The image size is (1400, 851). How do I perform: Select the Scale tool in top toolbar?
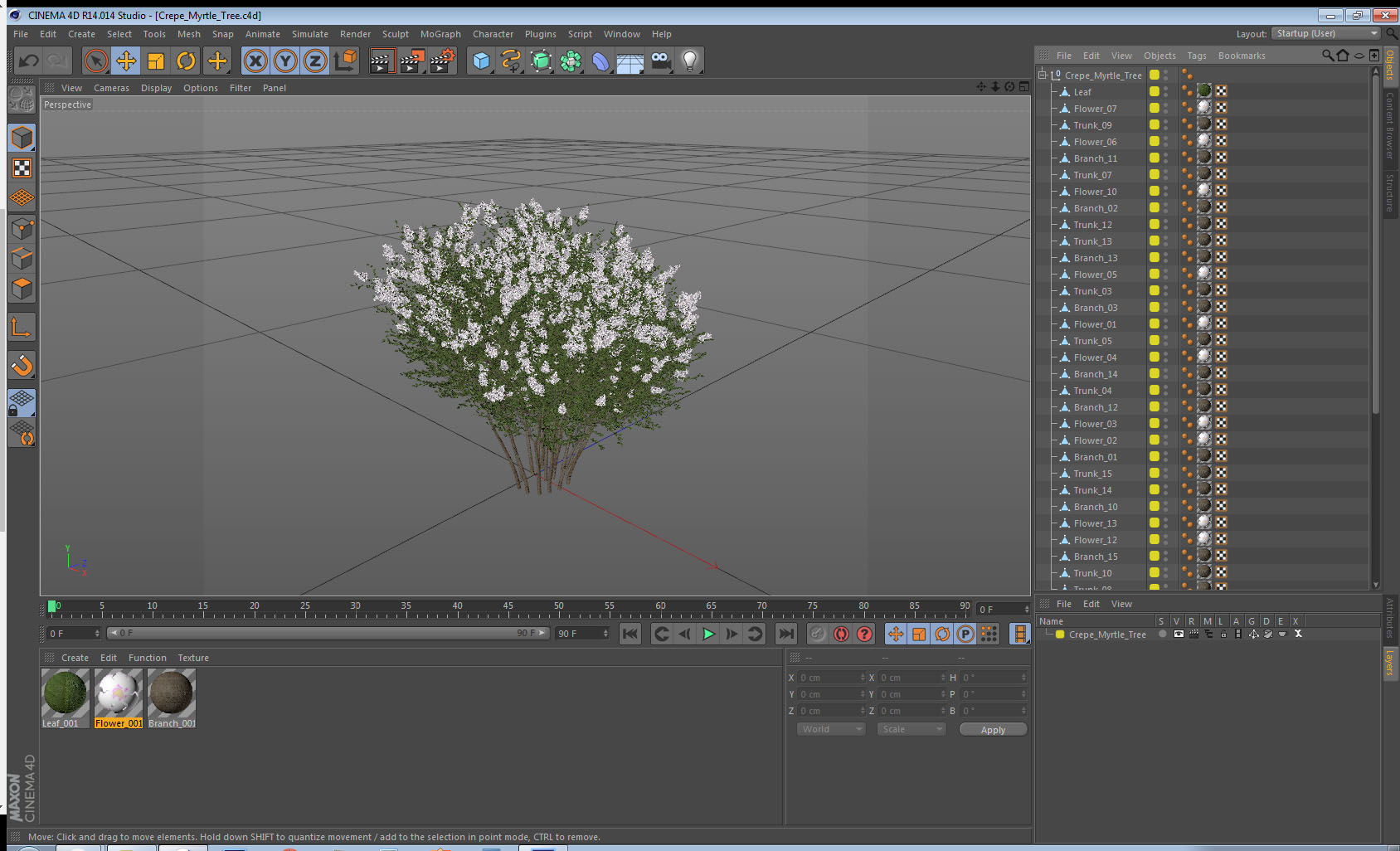[x=156, y=61]
